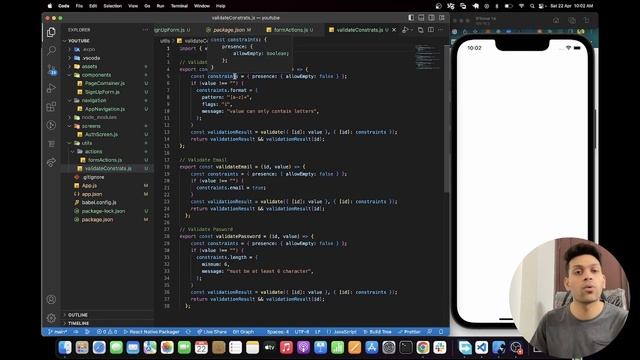The height and width of the screenshot is (360, 640).
Task: Open the Calendar app from the Dock
Action: coord(201,347)
